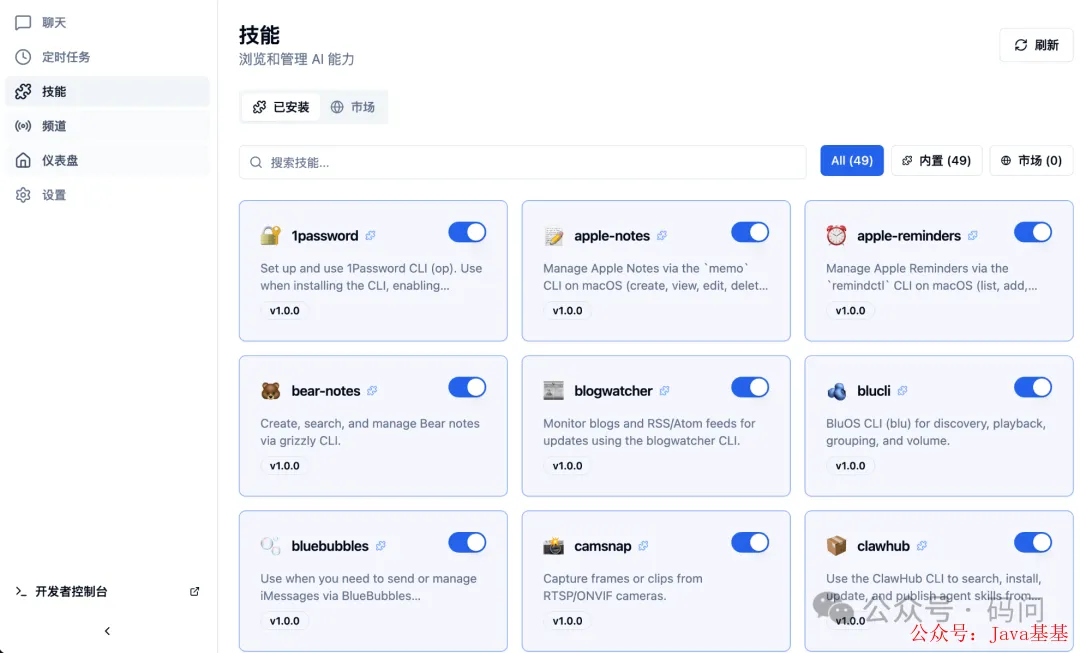Viewport: 1080px width, 653px height.
Task: Open the bear-notes skill title
Action: 325,391
